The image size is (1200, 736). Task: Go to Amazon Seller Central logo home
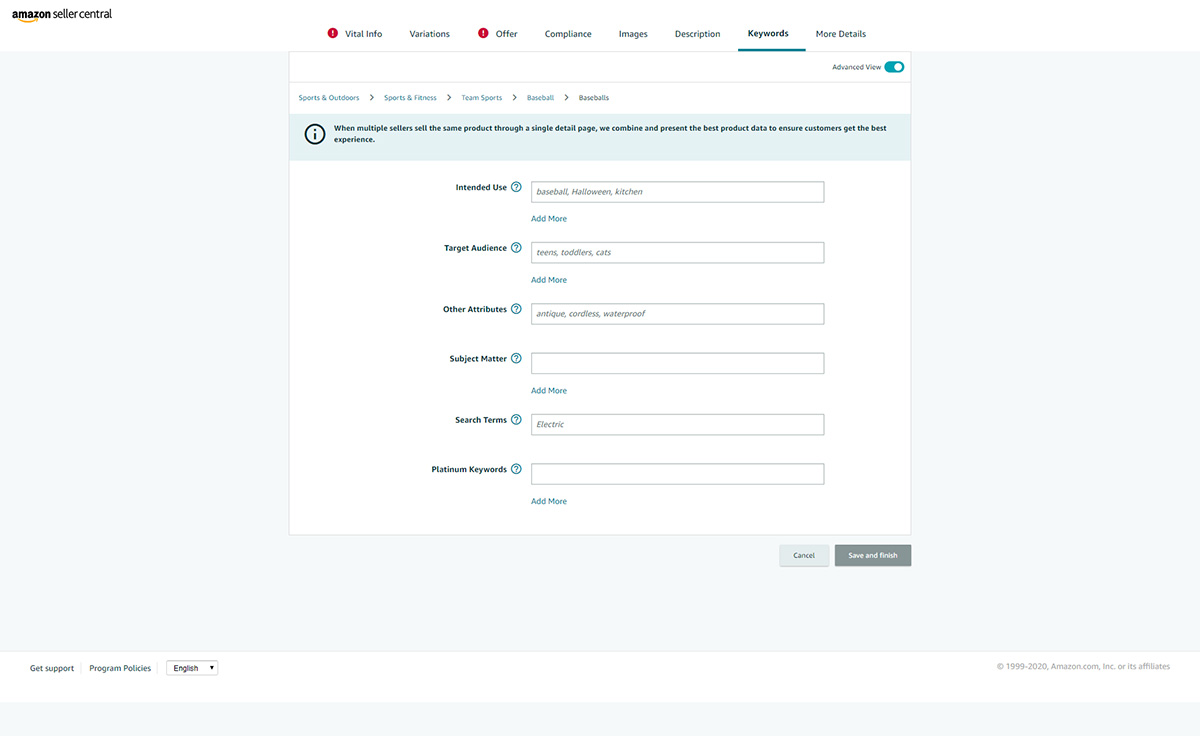click(62, 15)
